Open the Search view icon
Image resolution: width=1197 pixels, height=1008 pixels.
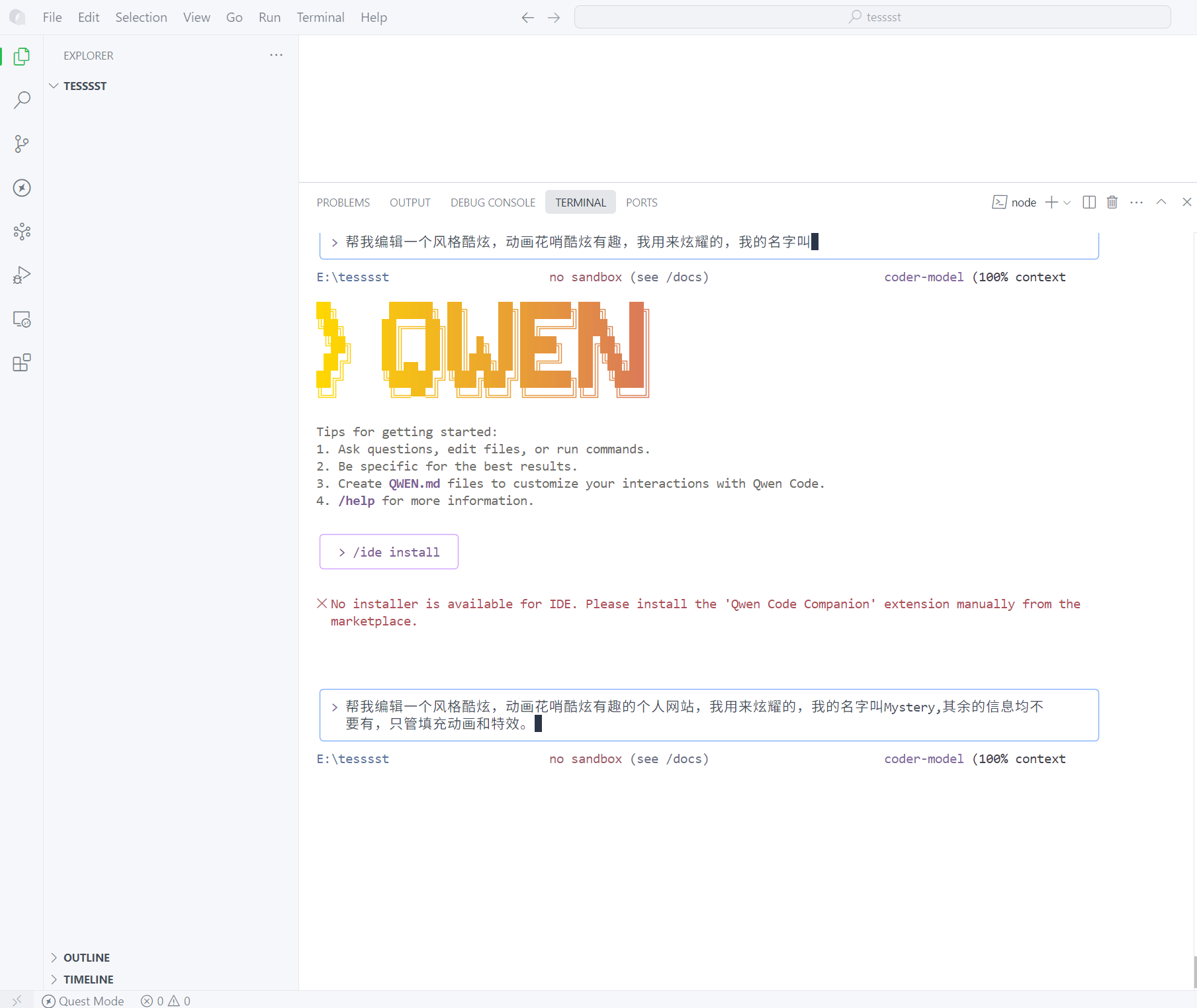pyautogui.click(x=22, y=101)
